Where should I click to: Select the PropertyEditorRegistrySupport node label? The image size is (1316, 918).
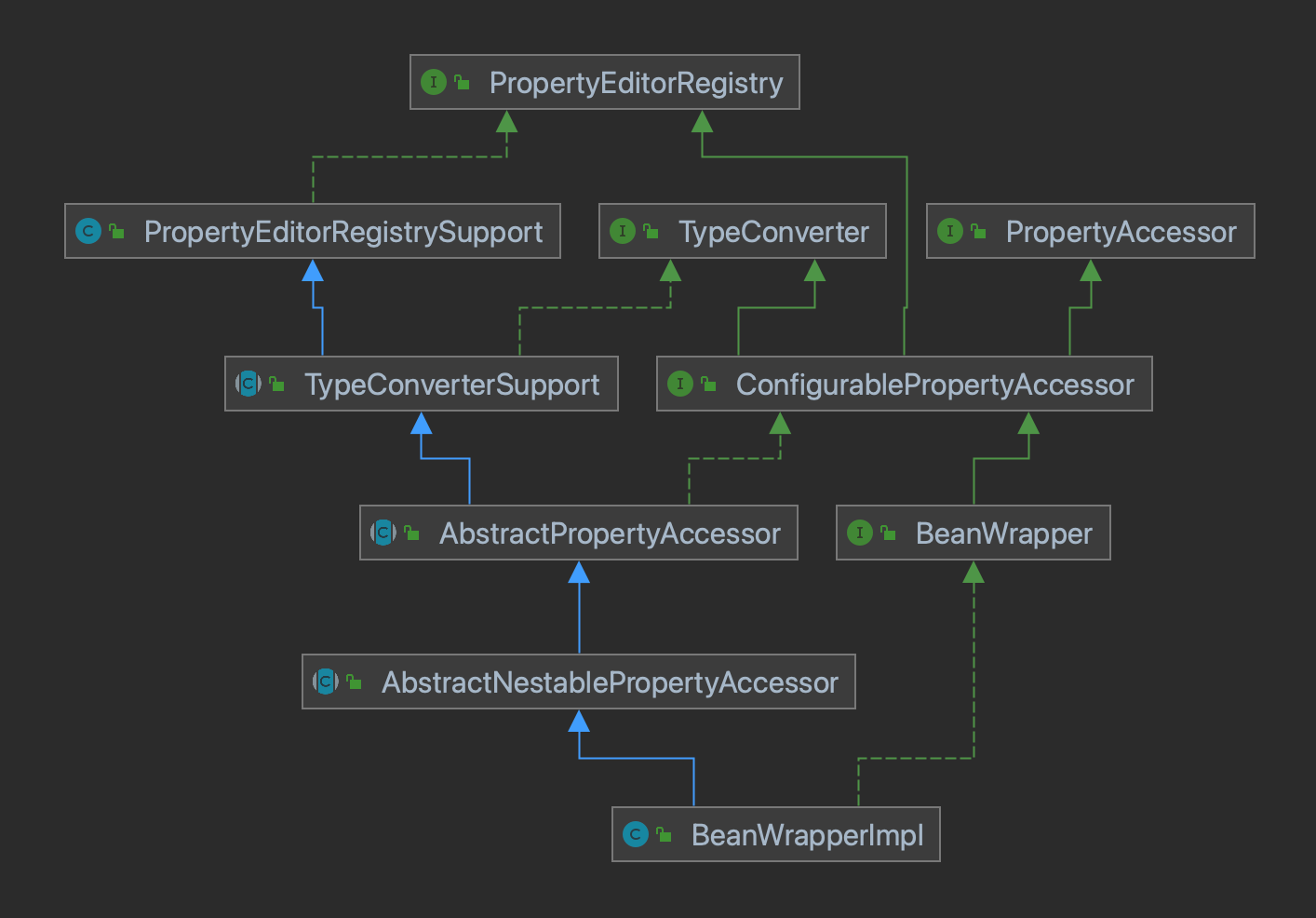343,232
